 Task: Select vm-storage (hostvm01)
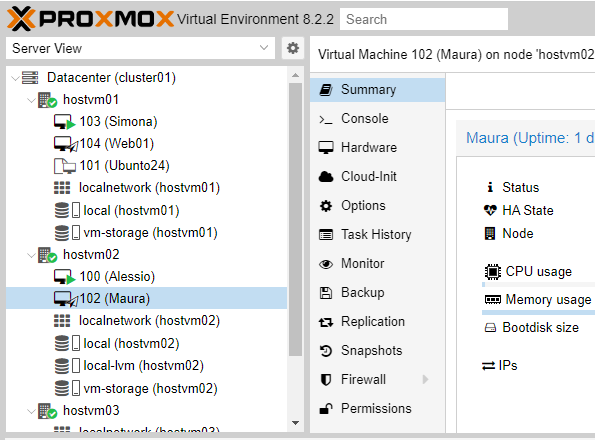tap(150, 233)
